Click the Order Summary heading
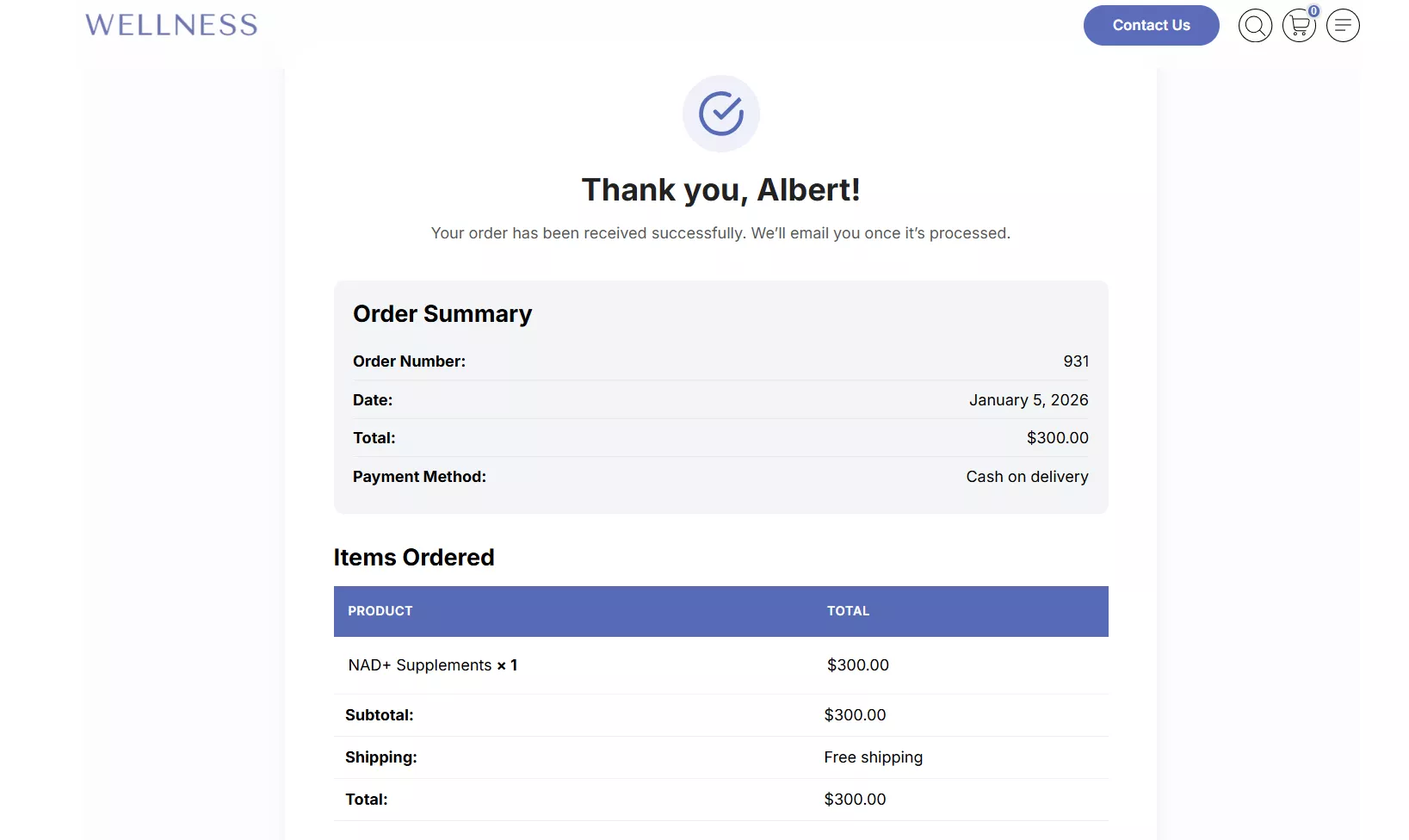1409x840 pixels. pos(442,313)
